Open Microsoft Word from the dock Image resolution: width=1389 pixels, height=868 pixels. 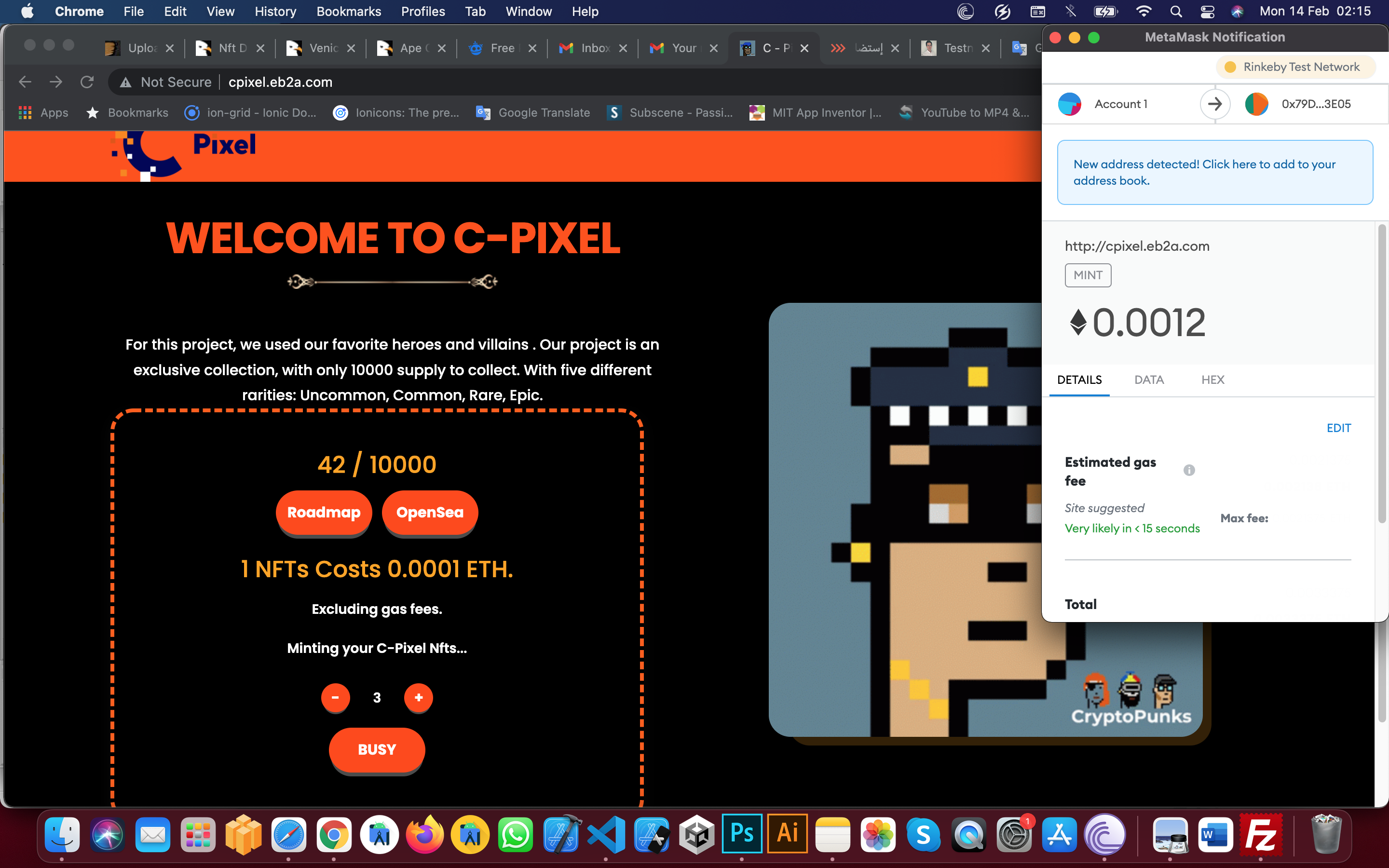pyautogui.click(x=1215, y=834)
